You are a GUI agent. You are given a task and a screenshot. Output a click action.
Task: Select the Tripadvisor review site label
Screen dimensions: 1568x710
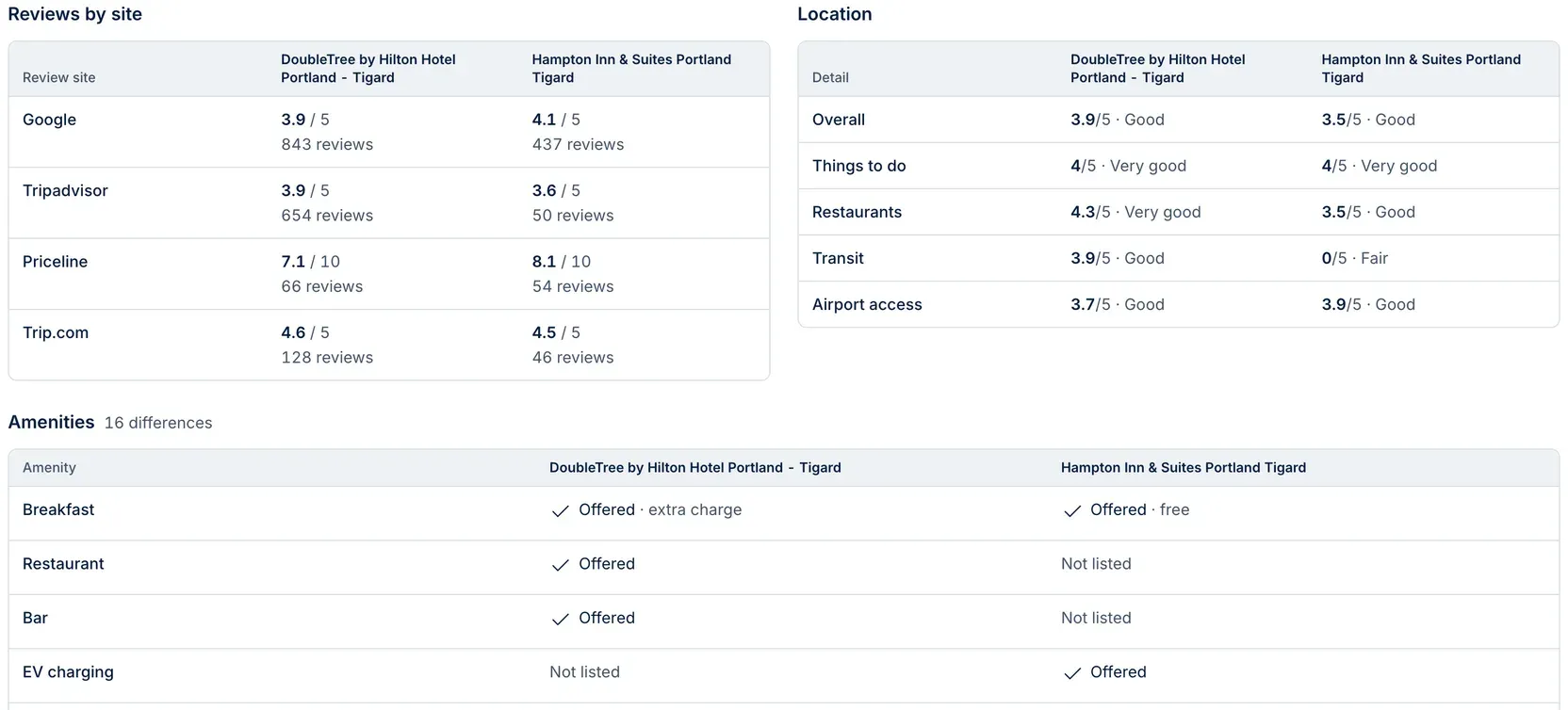click(x=65, y=190)
